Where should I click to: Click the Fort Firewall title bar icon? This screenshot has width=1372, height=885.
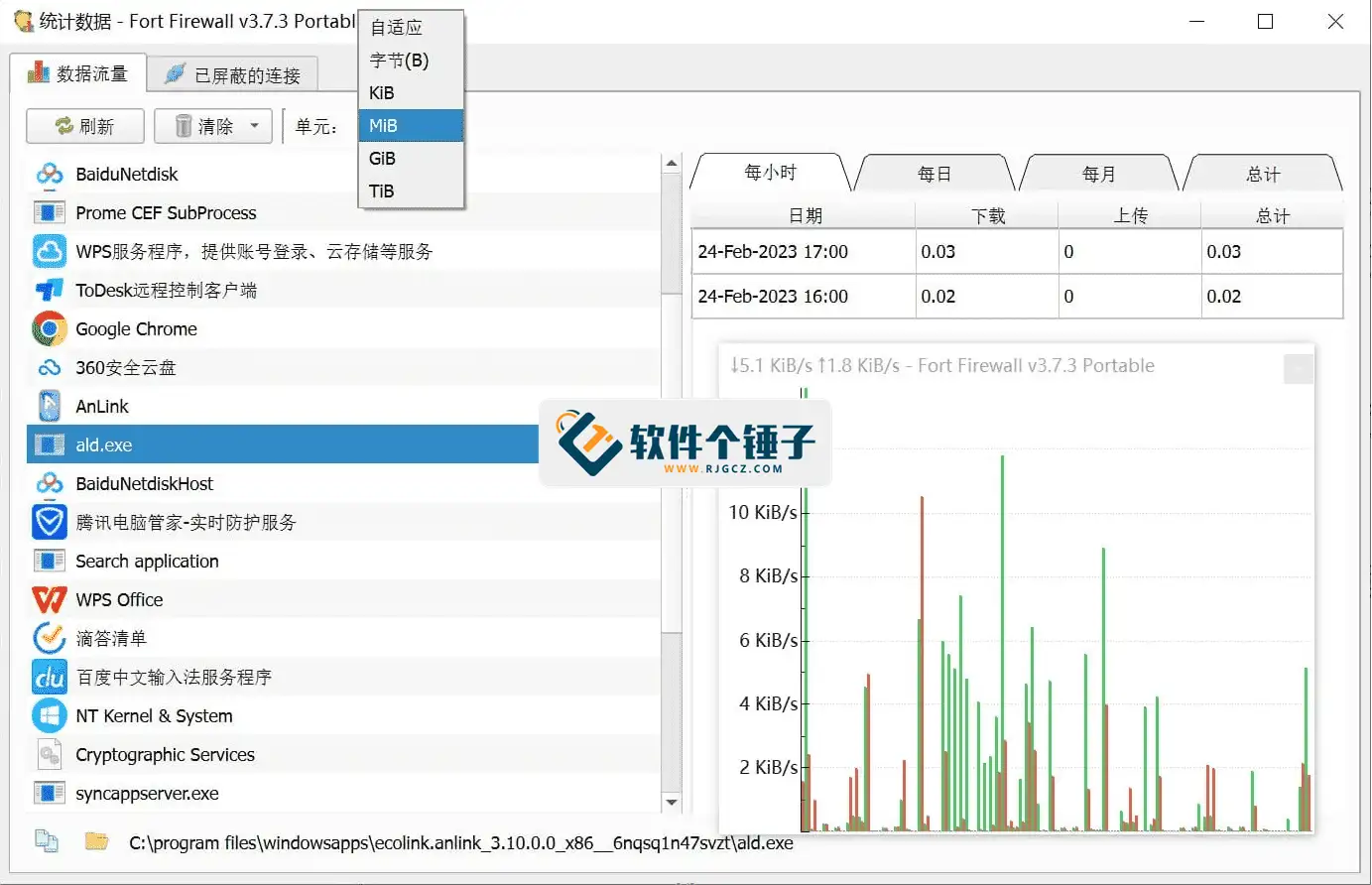tap(23, 21)
